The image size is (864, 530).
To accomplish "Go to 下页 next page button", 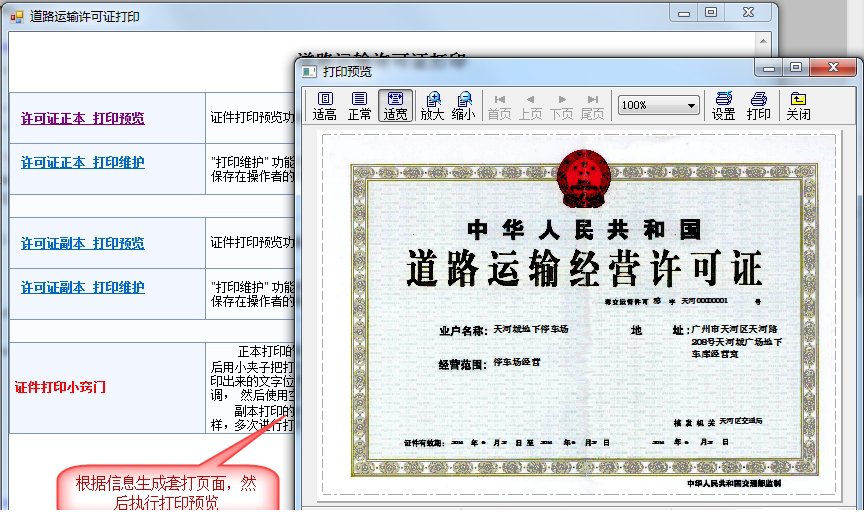I will click(562, 105).
